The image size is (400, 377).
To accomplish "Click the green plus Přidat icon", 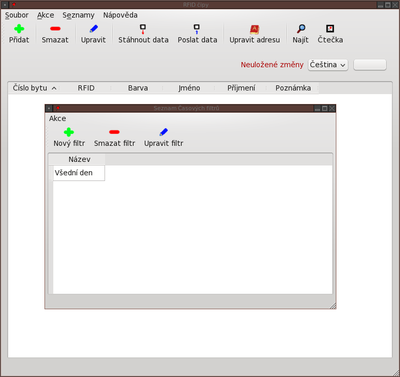I will coord(19,29).
